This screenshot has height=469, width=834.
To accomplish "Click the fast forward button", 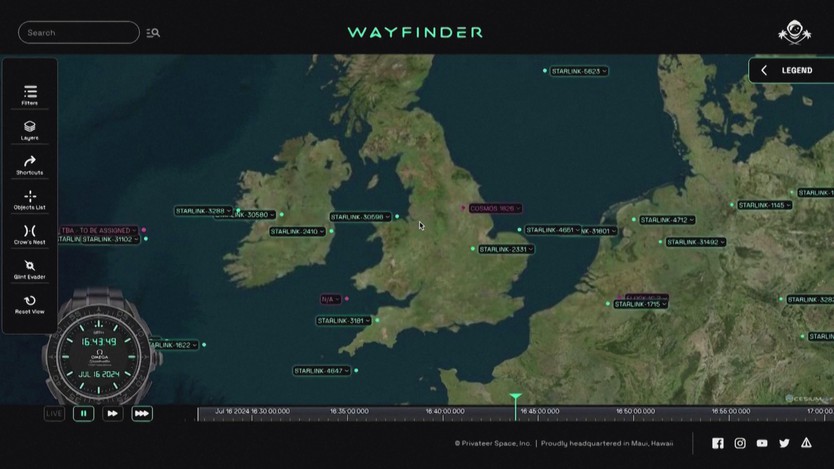I will click(x=112, y=413).
